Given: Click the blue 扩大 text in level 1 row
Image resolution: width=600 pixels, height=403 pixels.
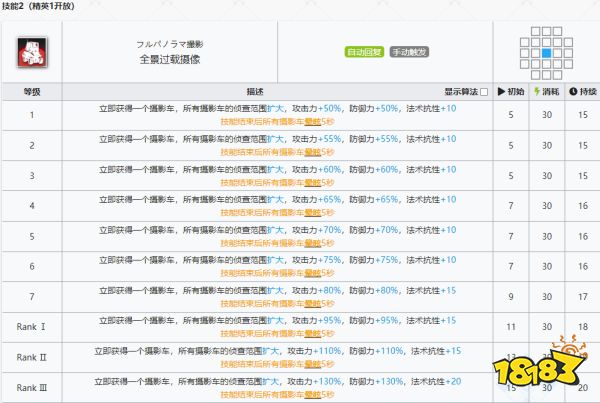Looking at the screenshot, I should tap(275, 109).
